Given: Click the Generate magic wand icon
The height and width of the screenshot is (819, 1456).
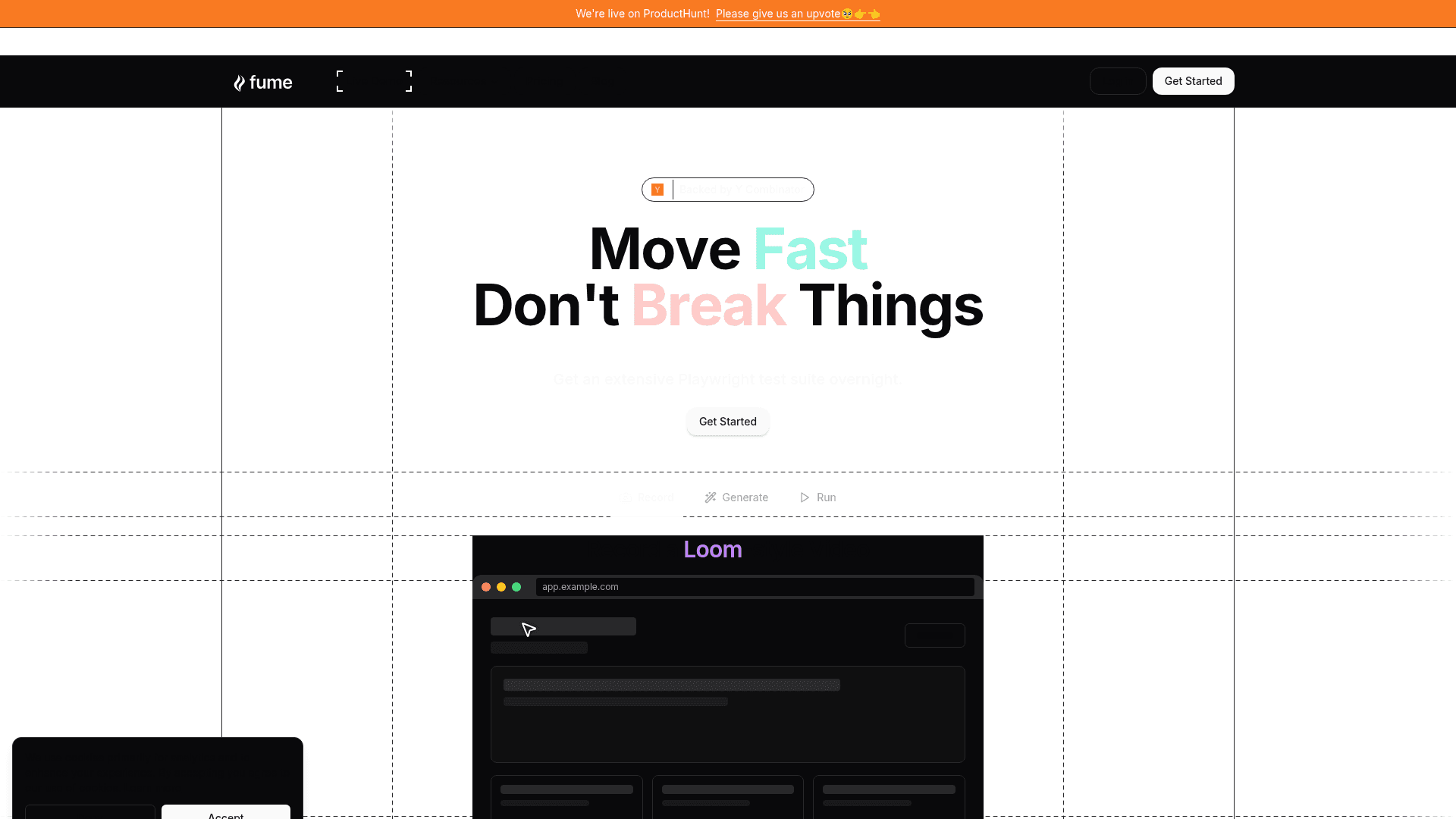Looking at the screenshot, I should pos(711,497).
